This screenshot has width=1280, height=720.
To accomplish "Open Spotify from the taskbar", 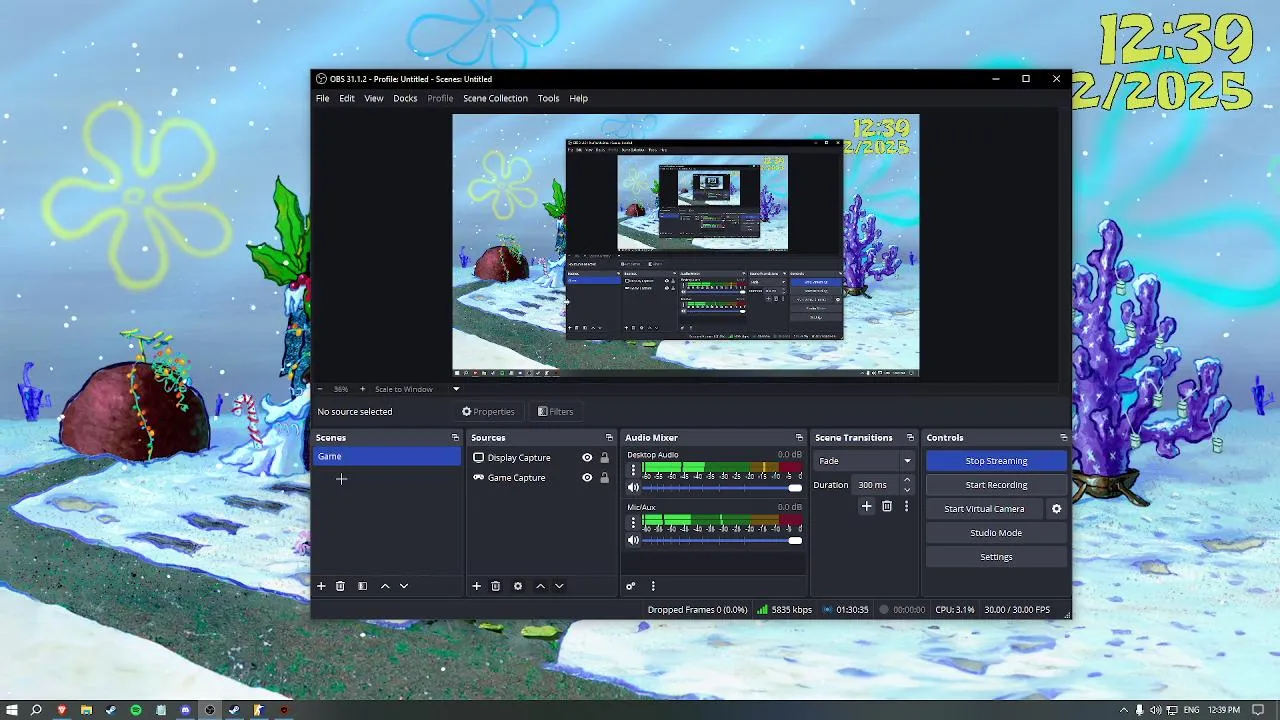I will pos(135,710).
